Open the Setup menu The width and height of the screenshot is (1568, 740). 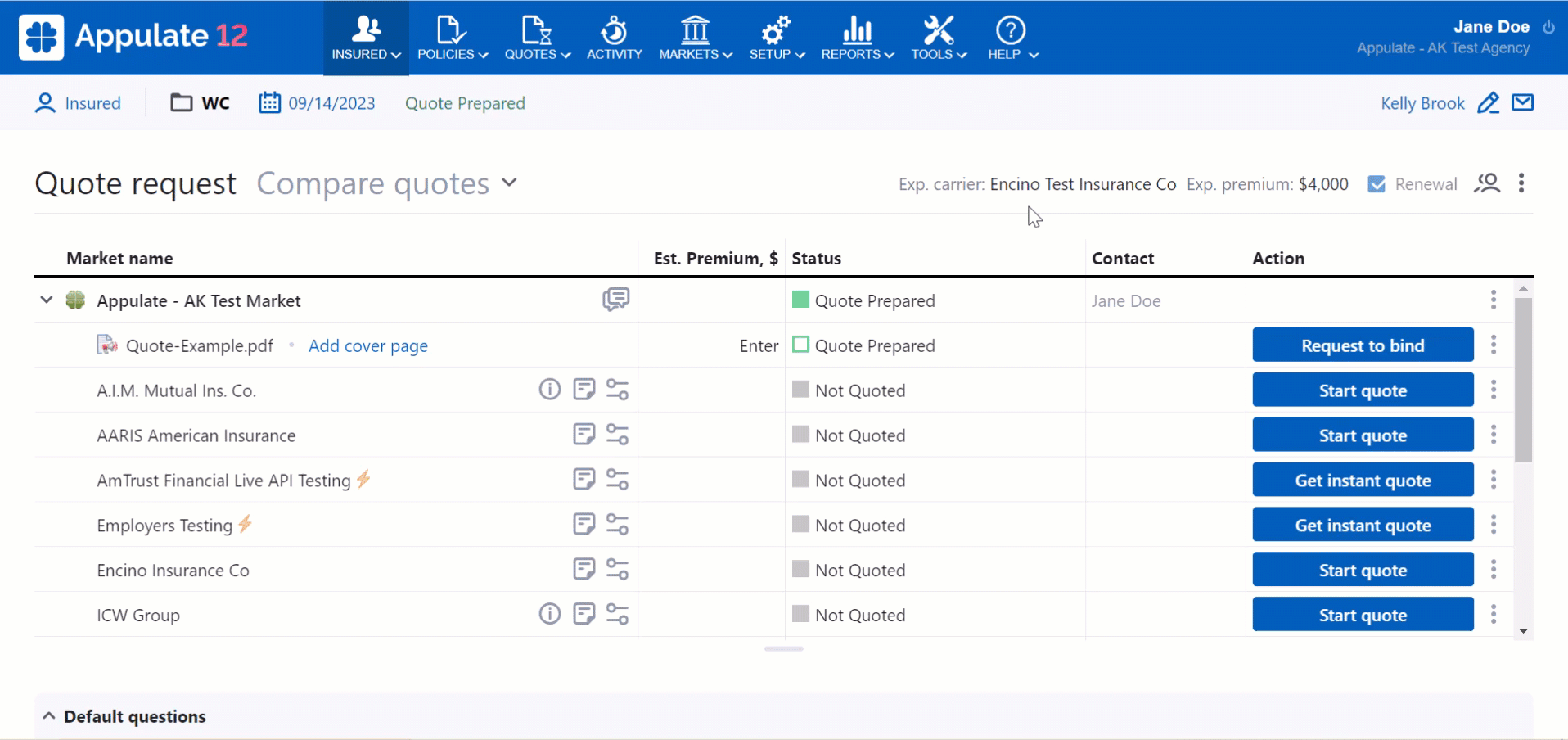click(777, 38)
